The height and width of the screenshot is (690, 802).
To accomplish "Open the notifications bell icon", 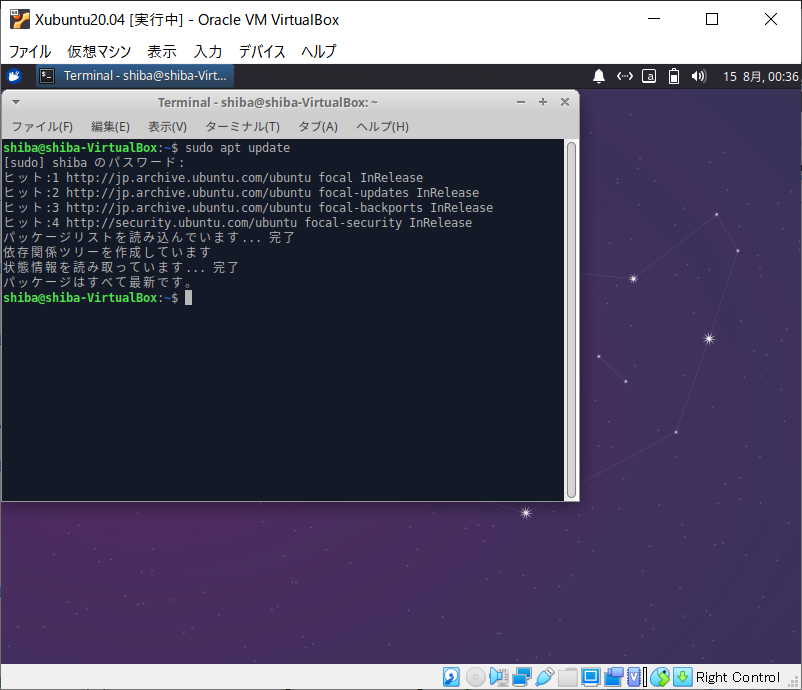I will tap(598, 76).
